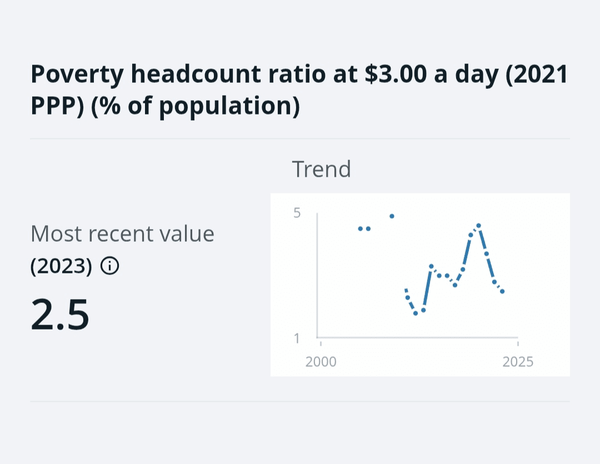Click the "Trend" heading
This screenshot has height=464, width=600.
coord(321,169)
